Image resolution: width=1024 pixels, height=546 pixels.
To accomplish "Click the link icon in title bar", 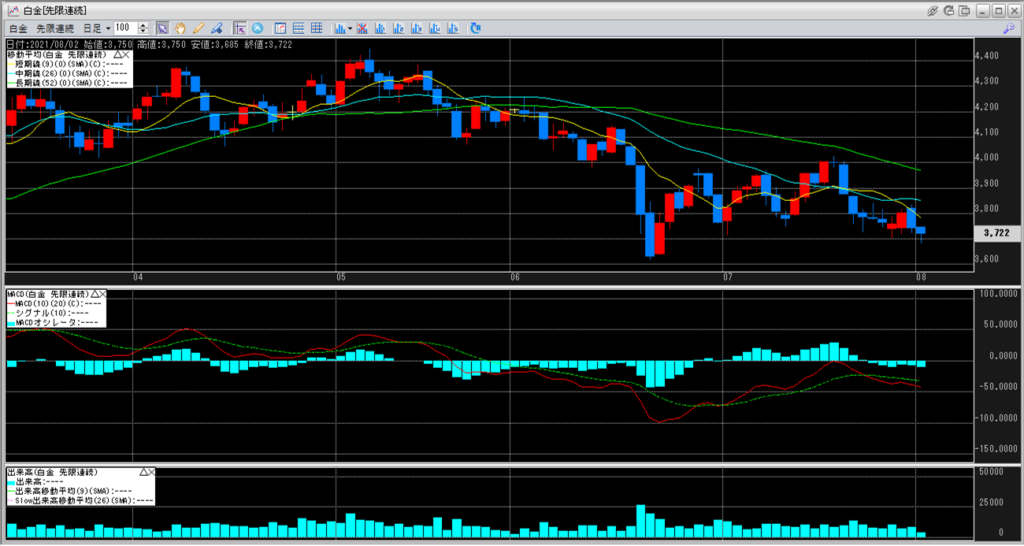I will pos(933,10).
